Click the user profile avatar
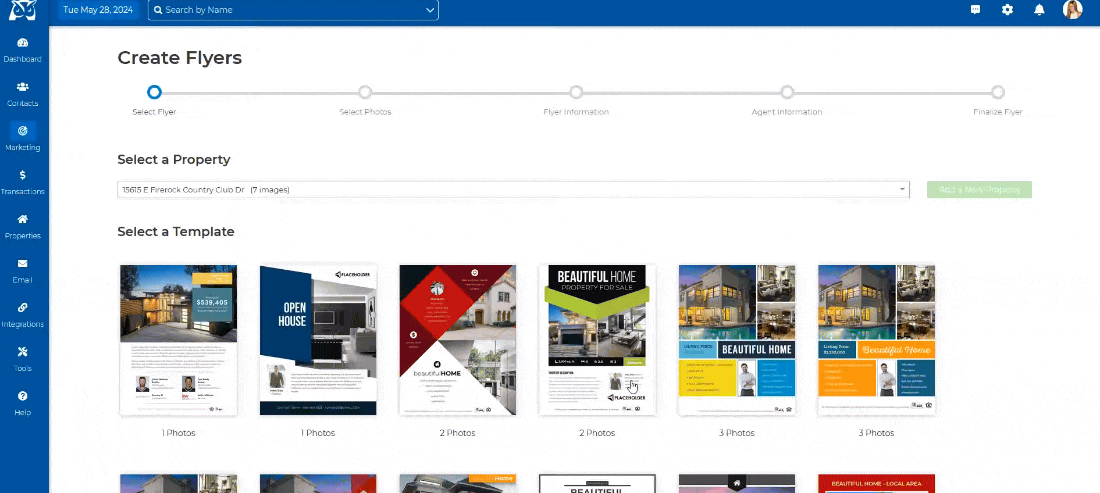The image size is (1100, 493). (1073, 10)
